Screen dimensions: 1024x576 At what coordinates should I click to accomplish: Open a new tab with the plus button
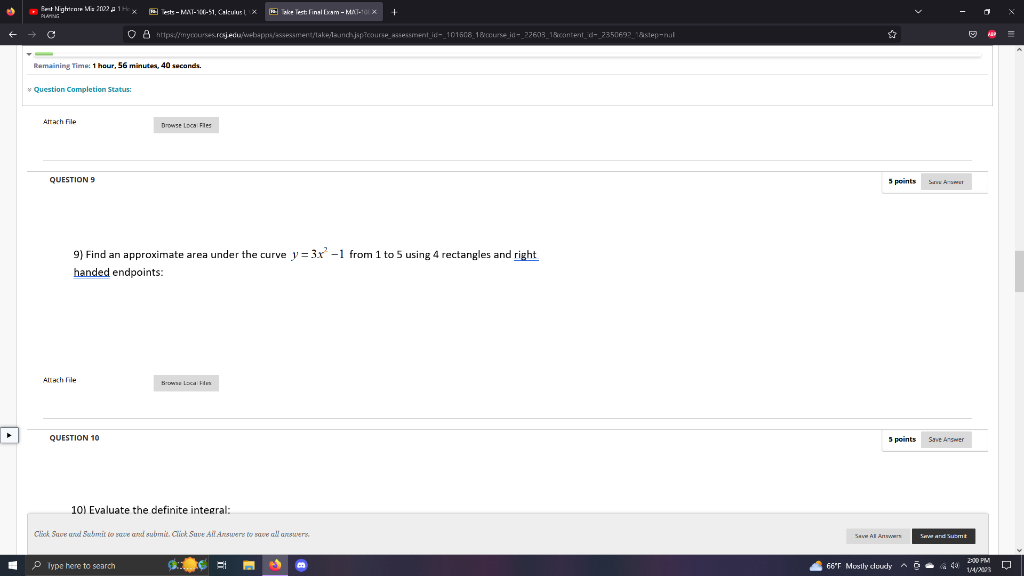[x=394, y=12]
